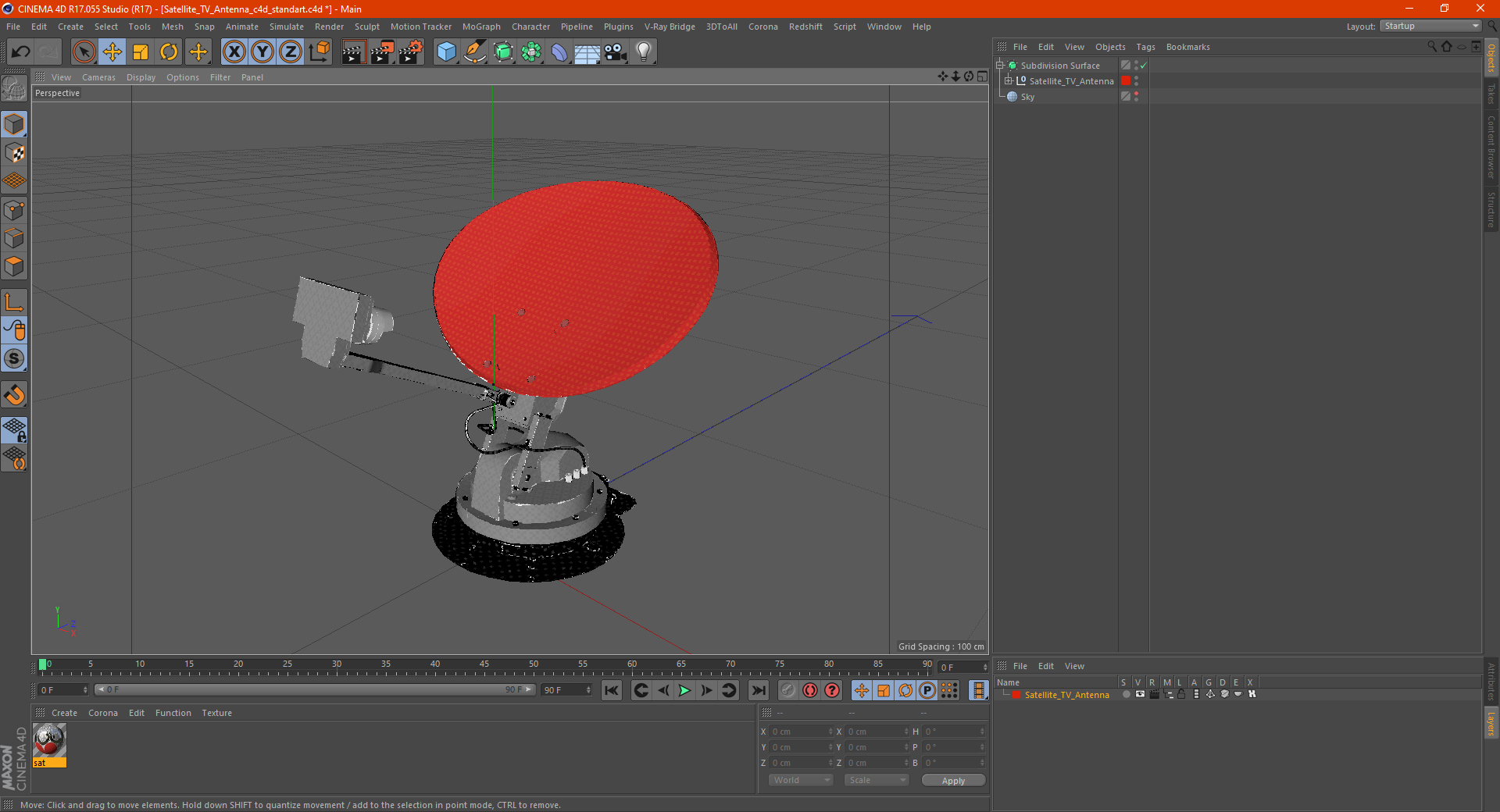The width and height of the screenshot is (1500, 812).
Task: Toggle Subdivision Surface enable checkmark
Action: (x=1144, y=66)
